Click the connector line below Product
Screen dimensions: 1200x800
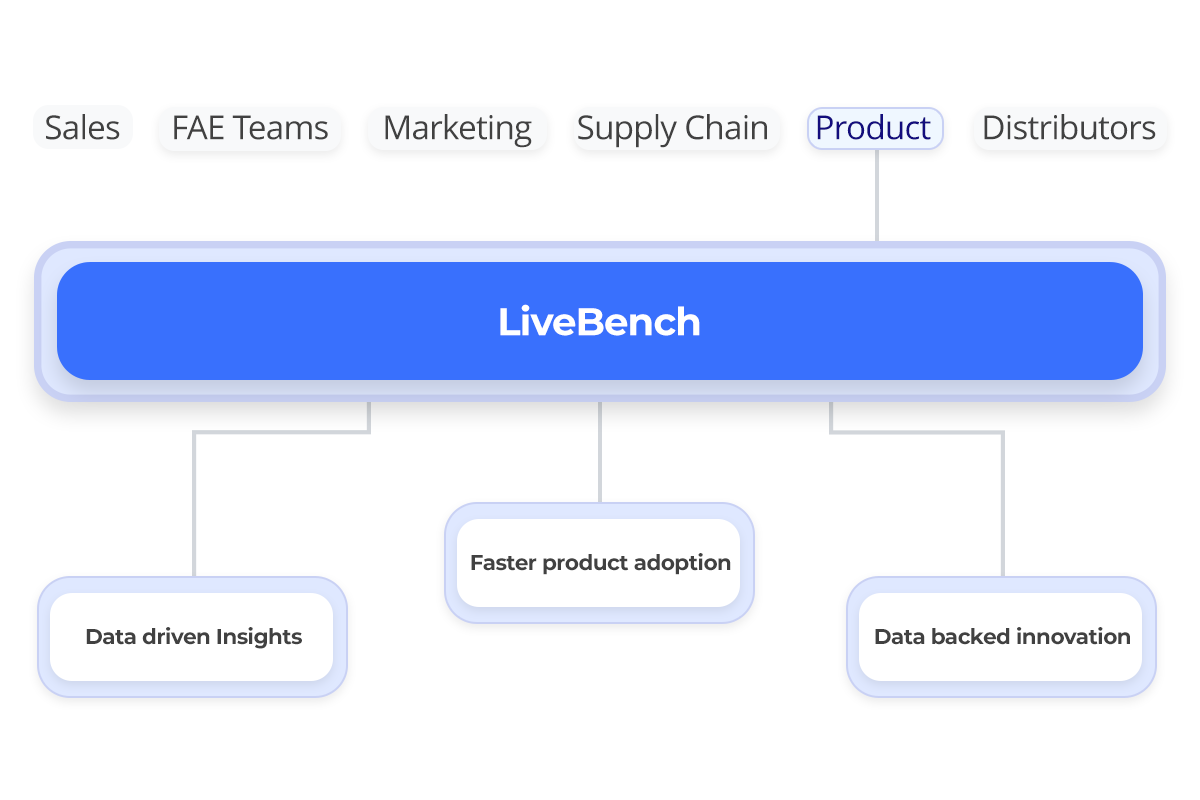(x=877, y=195)
